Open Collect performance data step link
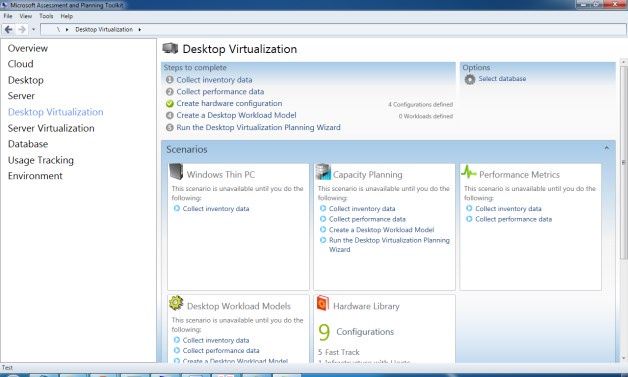Image resolution: width=628 pixels, height=377 pixels. tap(220, 91)
